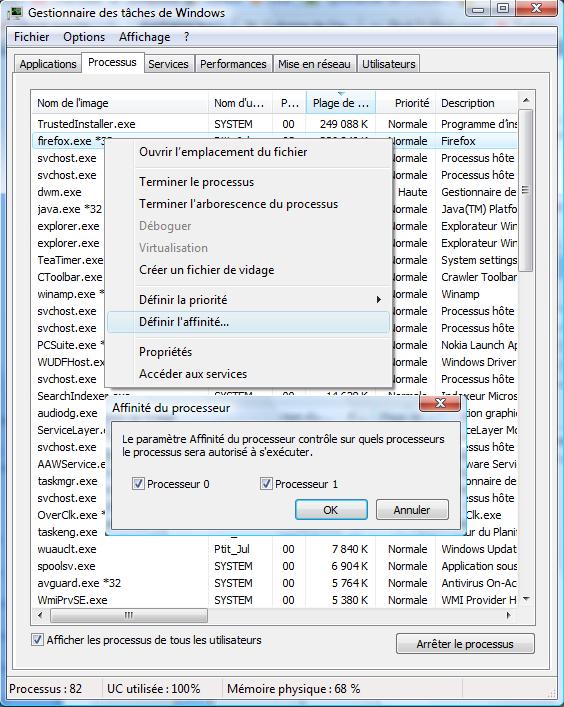Sort by the Nom d'u... column header
564x707 pixels.
(x=240, y=103)
